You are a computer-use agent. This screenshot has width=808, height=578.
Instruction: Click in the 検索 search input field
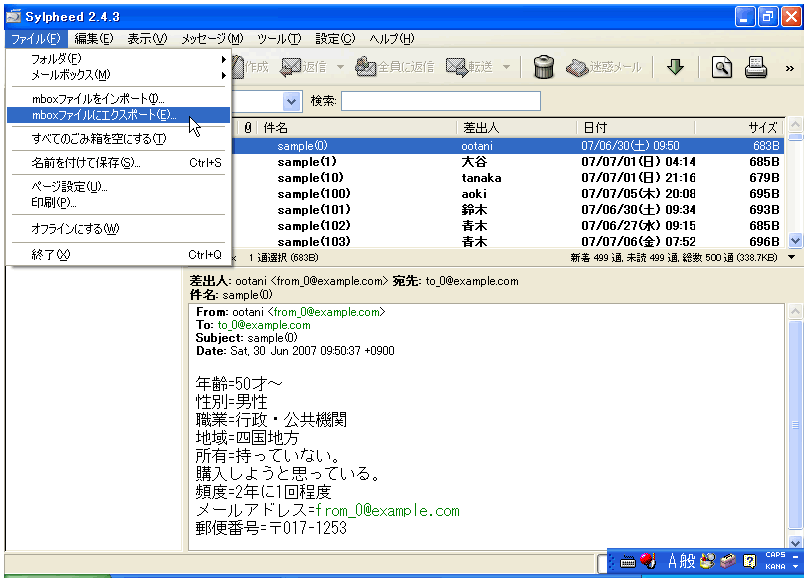[440, 101]
